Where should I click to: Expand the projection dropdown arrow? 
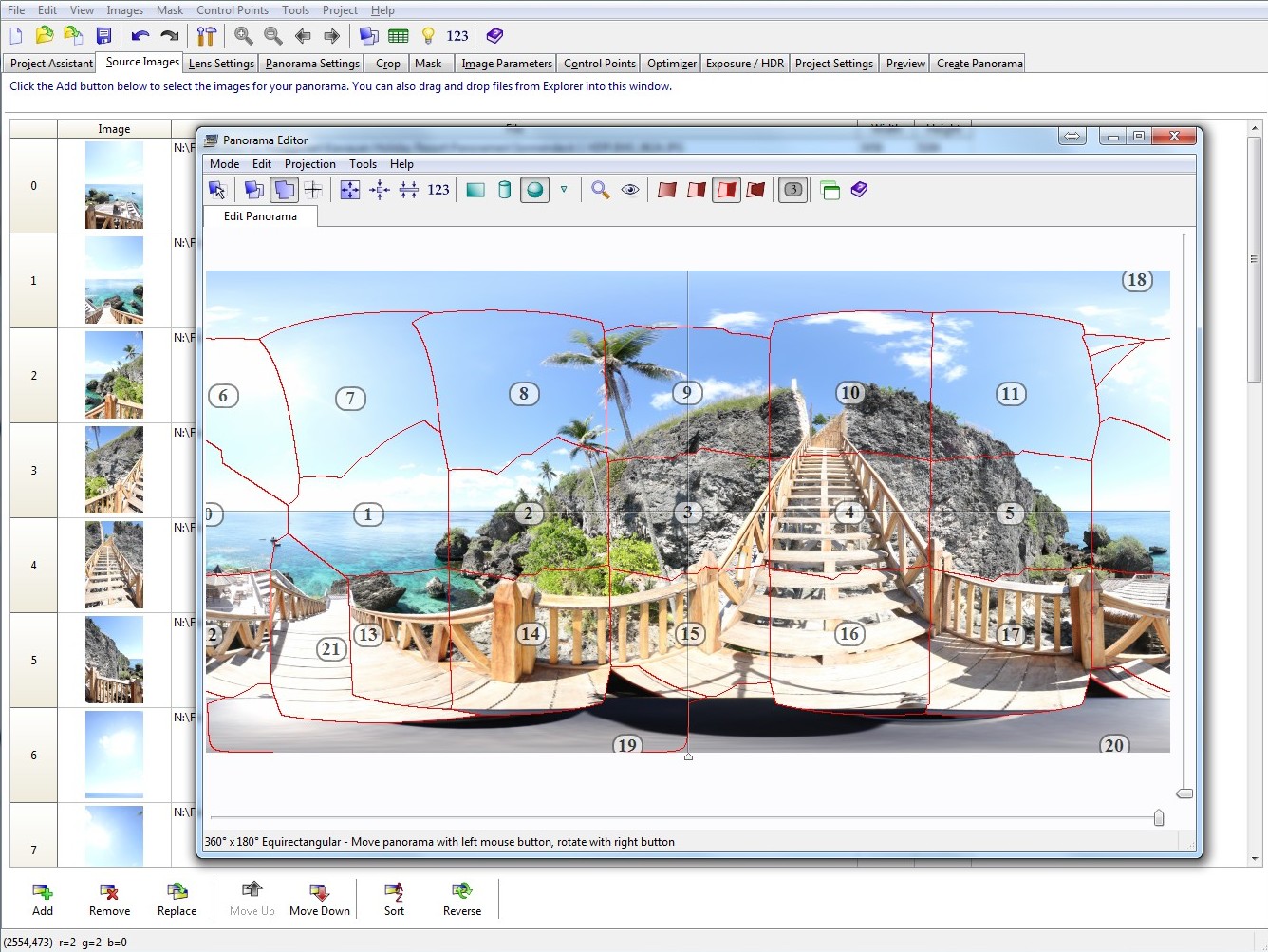[564, 190]
